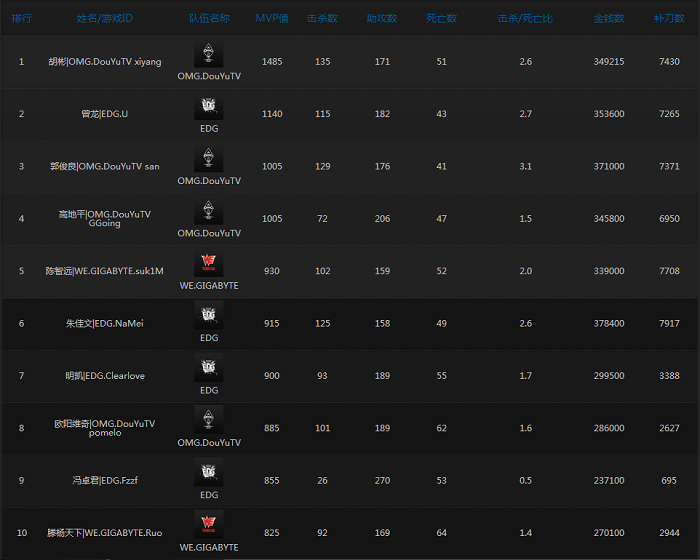Click the EDG logo in Clearlove's row

(208, 369)
